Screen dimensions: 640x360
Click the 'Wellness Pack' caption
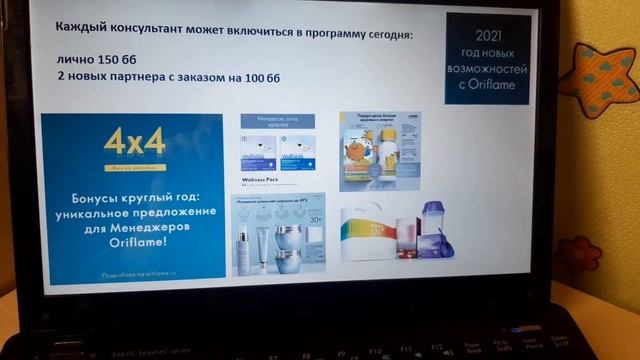(x=260, y=180)
